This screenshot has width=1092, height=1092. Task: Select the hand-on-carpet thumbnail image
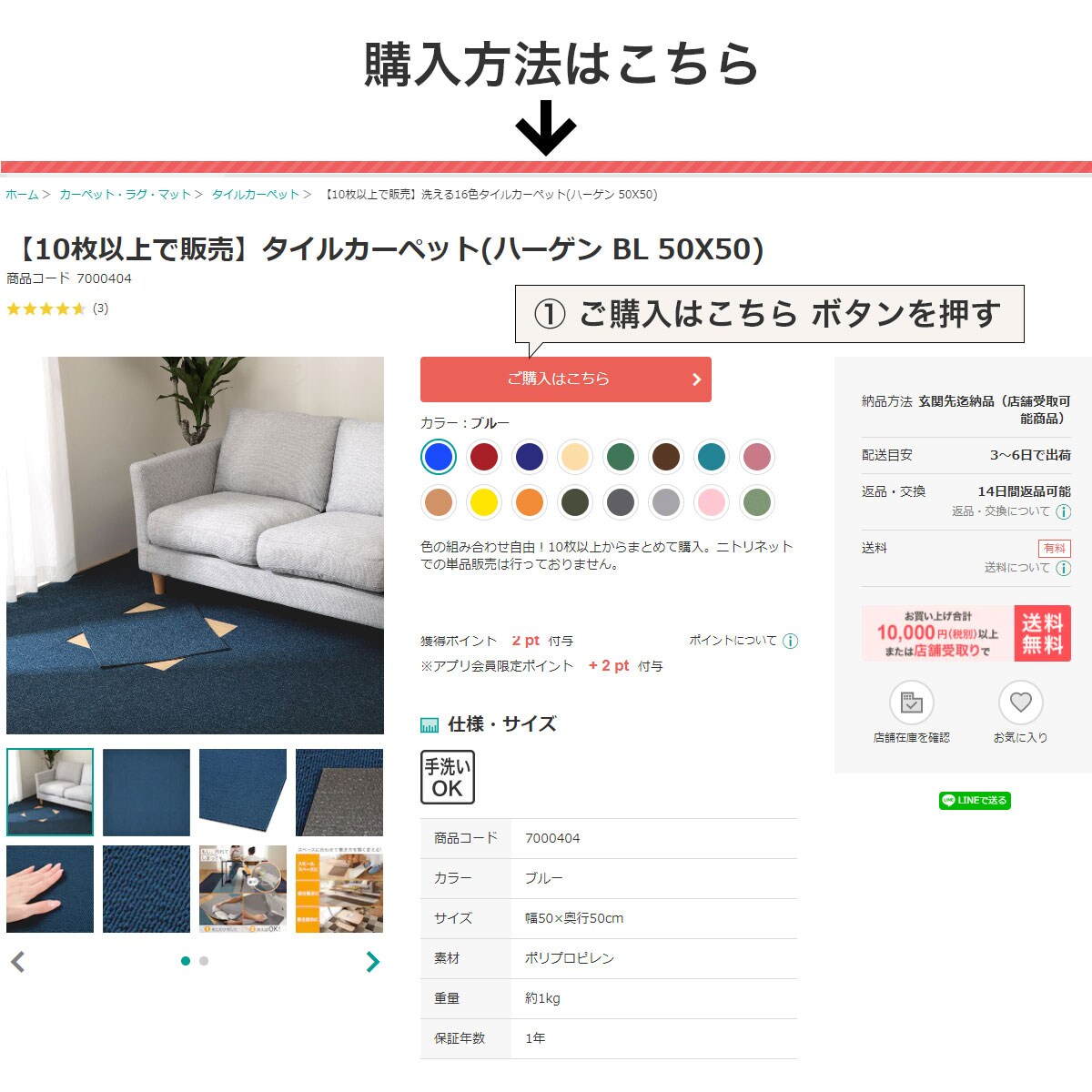click(50, 889)
